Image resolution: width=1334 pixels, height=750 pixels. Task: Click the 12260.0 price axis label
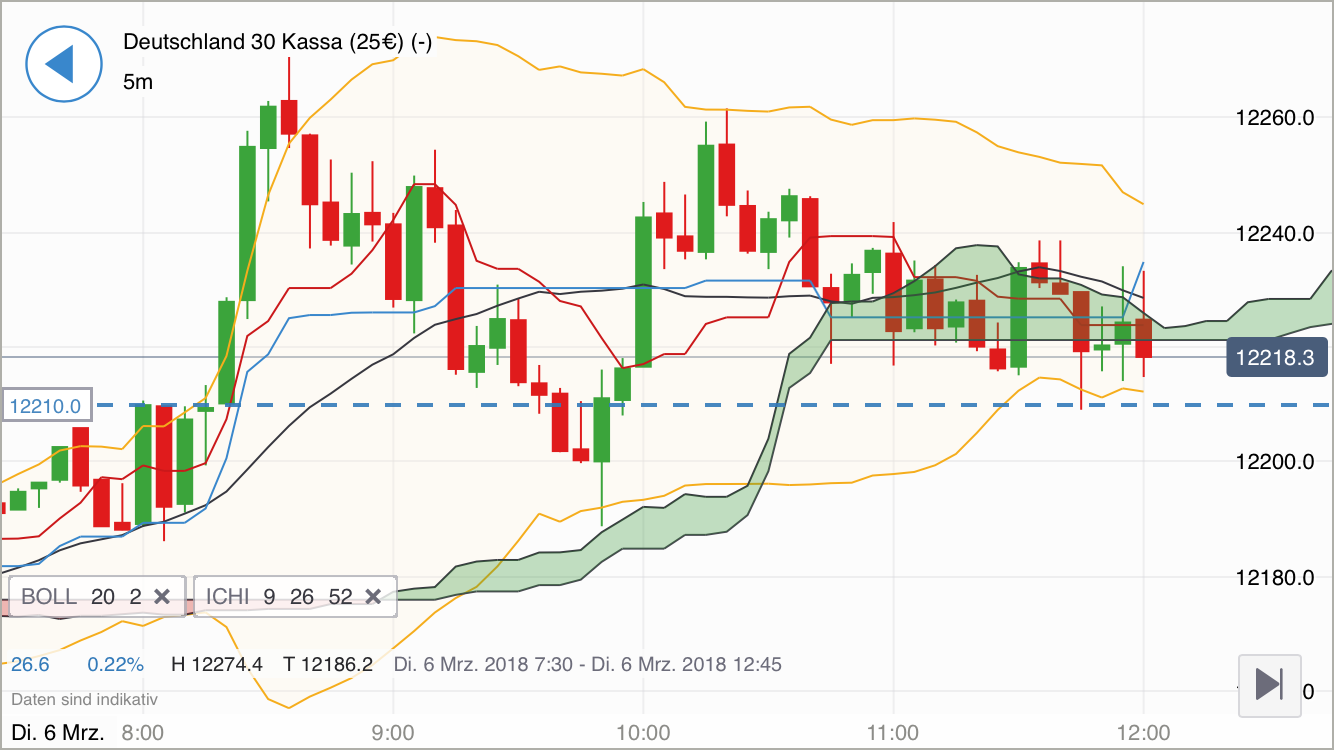tap(1274, 119)
